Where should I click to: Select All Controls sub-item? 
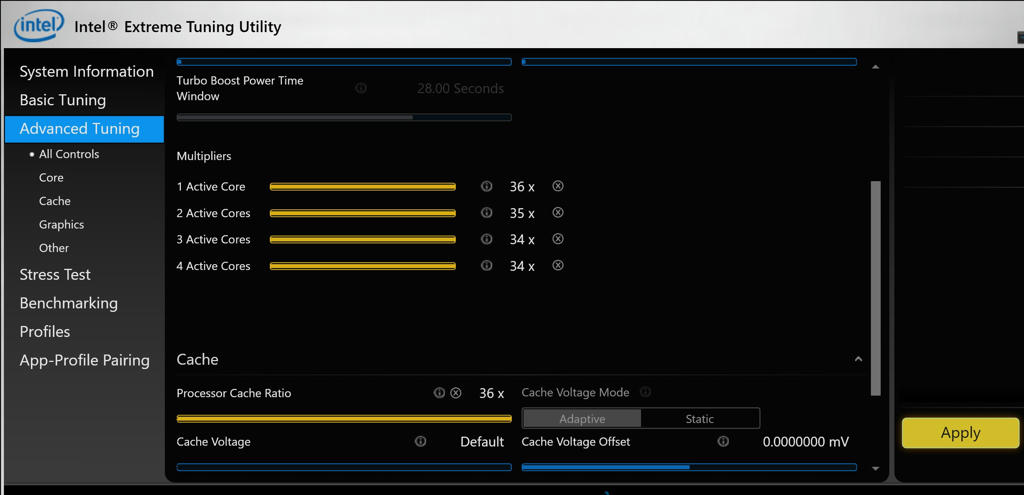coord(69,154)
